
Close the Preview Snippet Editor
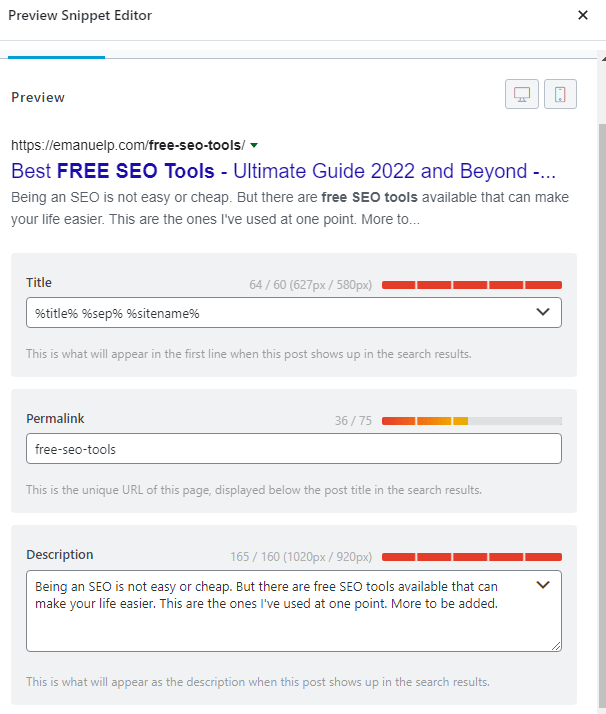[x=583, y=15]
